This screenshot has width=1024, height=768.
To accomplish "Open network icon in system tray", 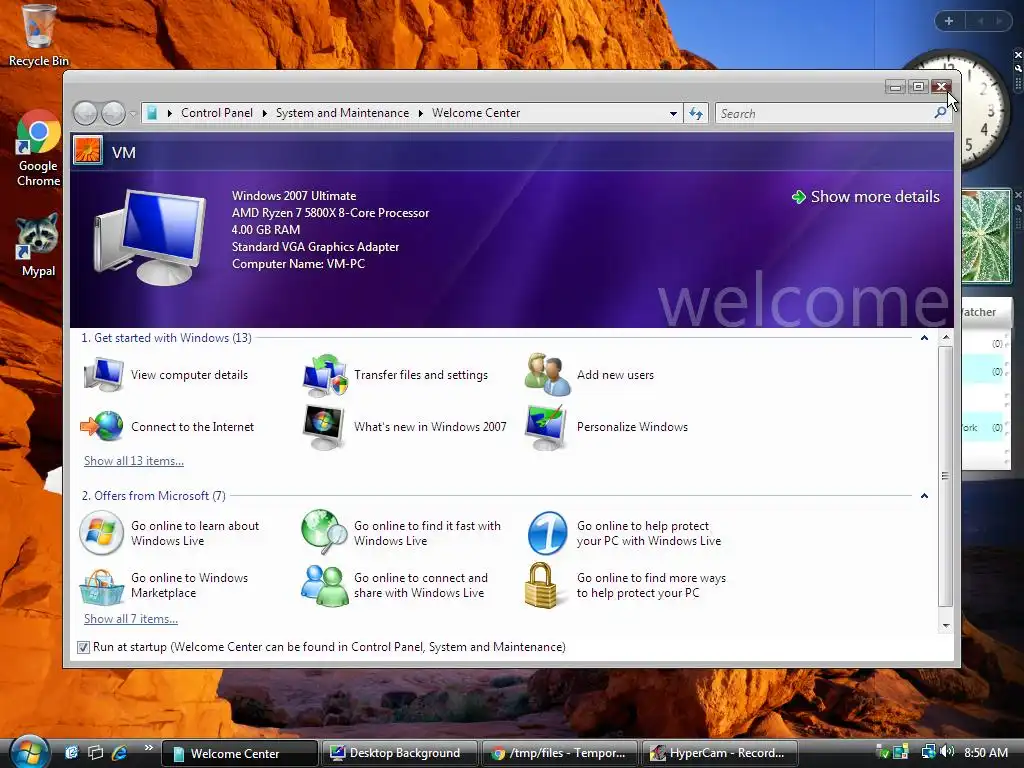I will 928,752.
